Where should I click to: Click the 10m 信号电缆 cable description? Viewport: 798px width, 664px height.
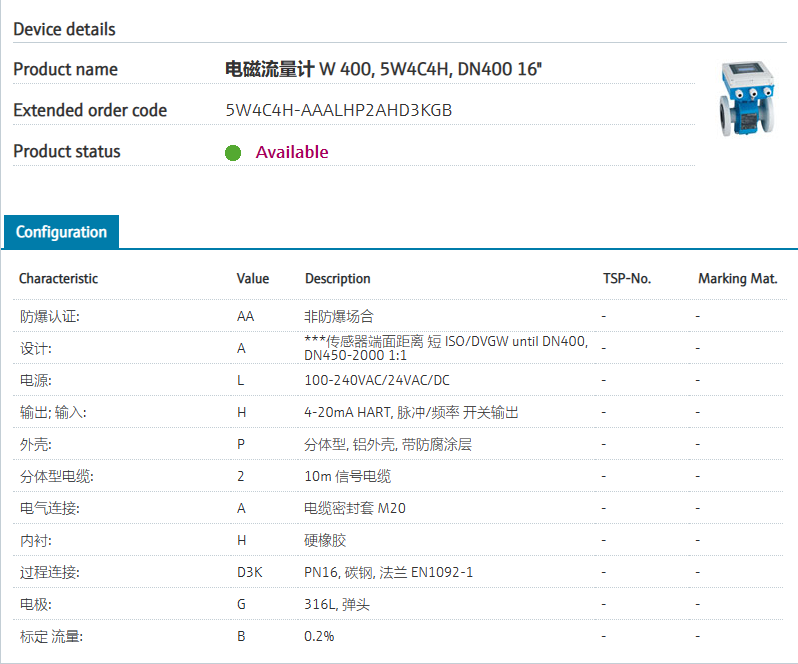point(347,476)
